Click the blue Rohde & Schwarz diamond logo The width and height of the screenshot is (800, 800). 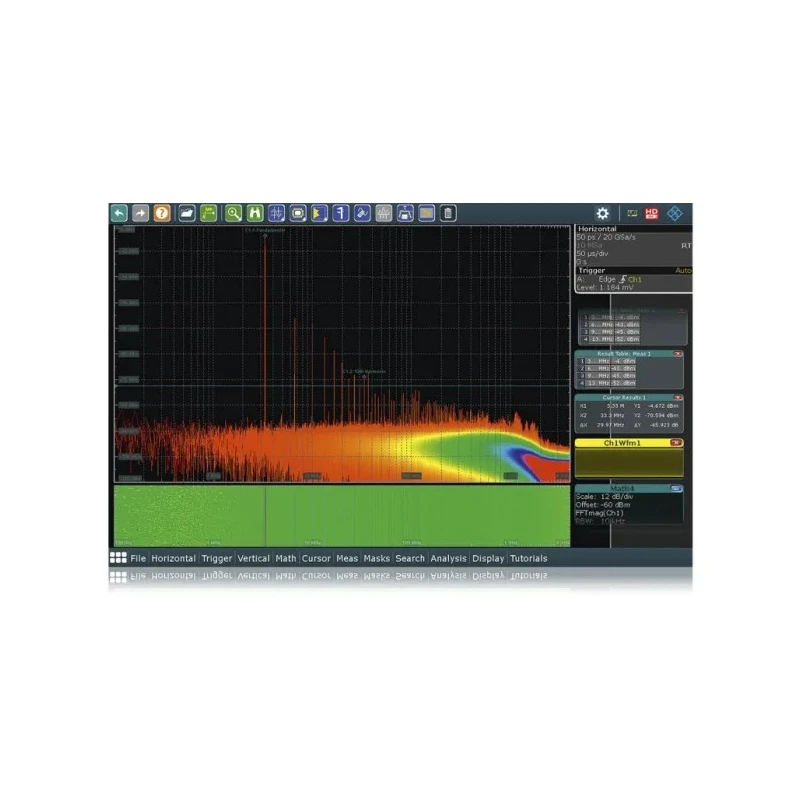click(674, 213)
